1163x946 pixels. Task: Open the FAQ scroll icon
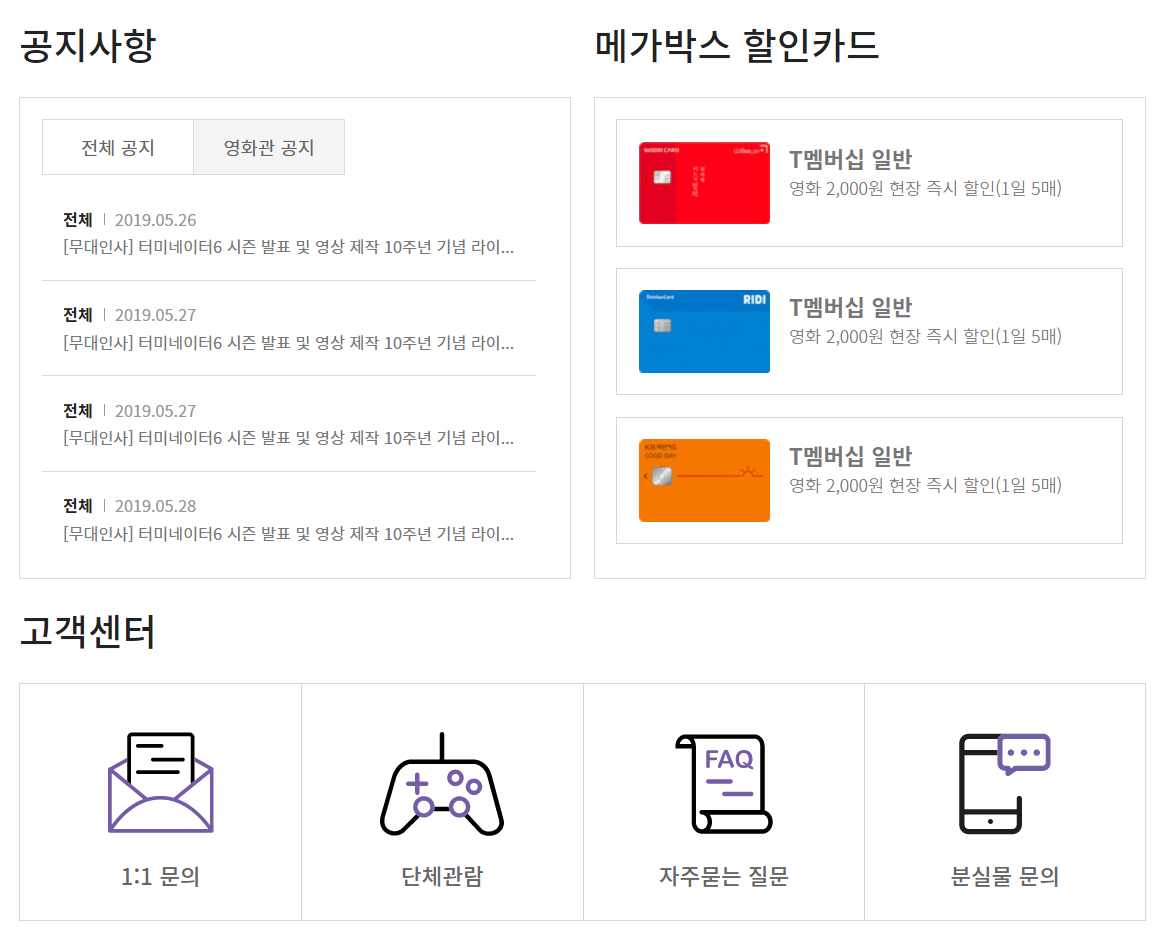[x=724, y=784]
